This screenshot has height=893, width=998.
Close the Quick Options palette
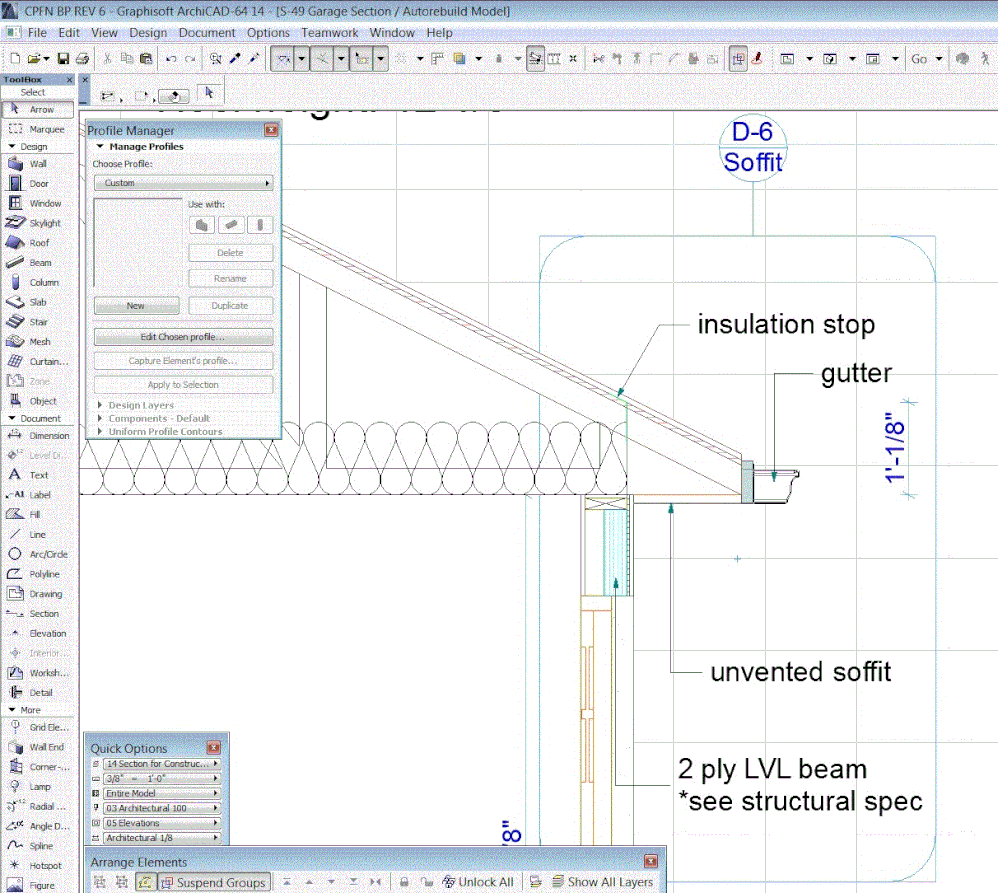213,748
